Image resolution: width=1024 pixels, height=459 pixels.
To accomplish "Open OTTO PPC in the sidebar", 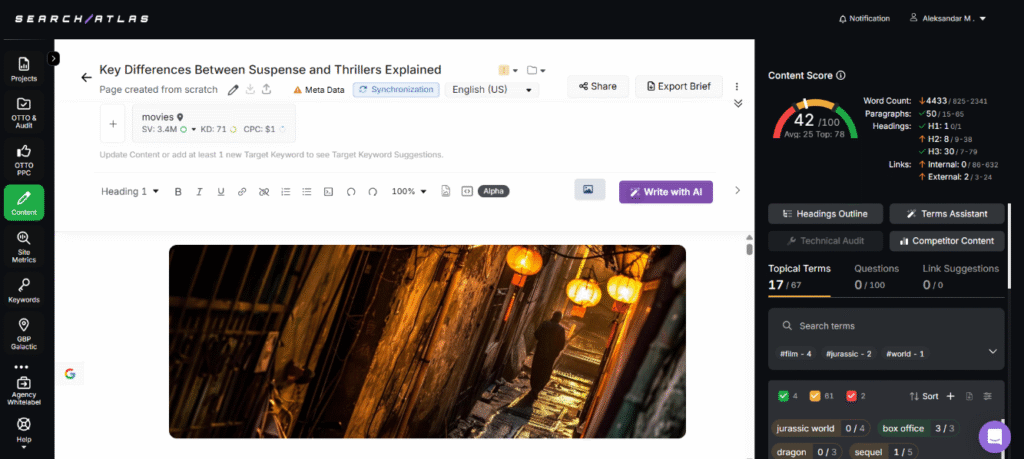I will click(24, 159).
